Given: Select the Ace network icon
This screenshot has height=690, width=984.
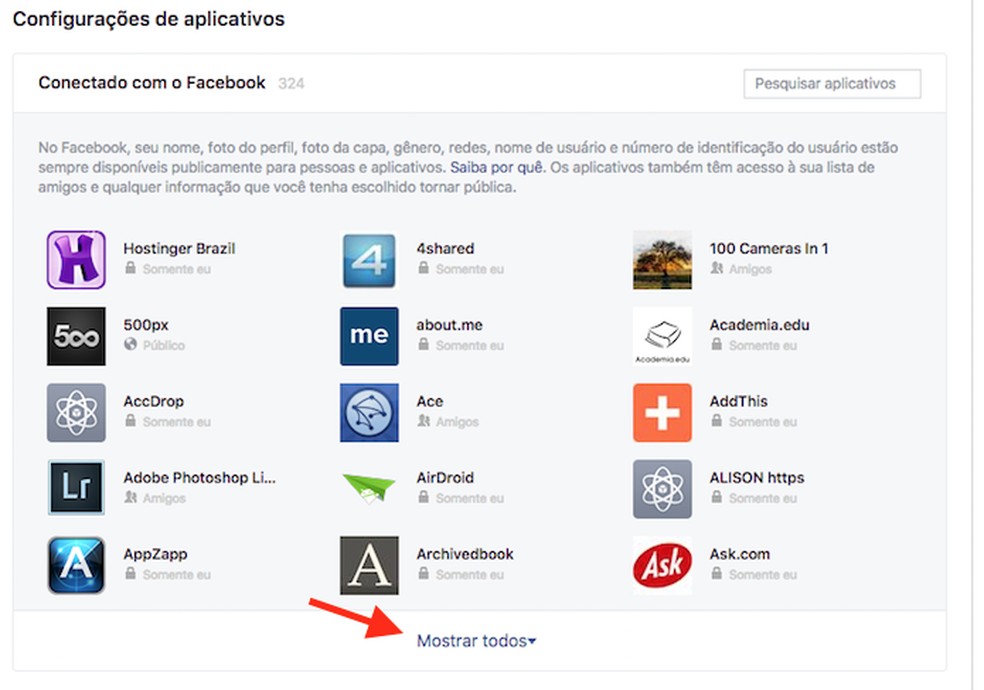Looking at the screenshot, I should coord(369,414).
